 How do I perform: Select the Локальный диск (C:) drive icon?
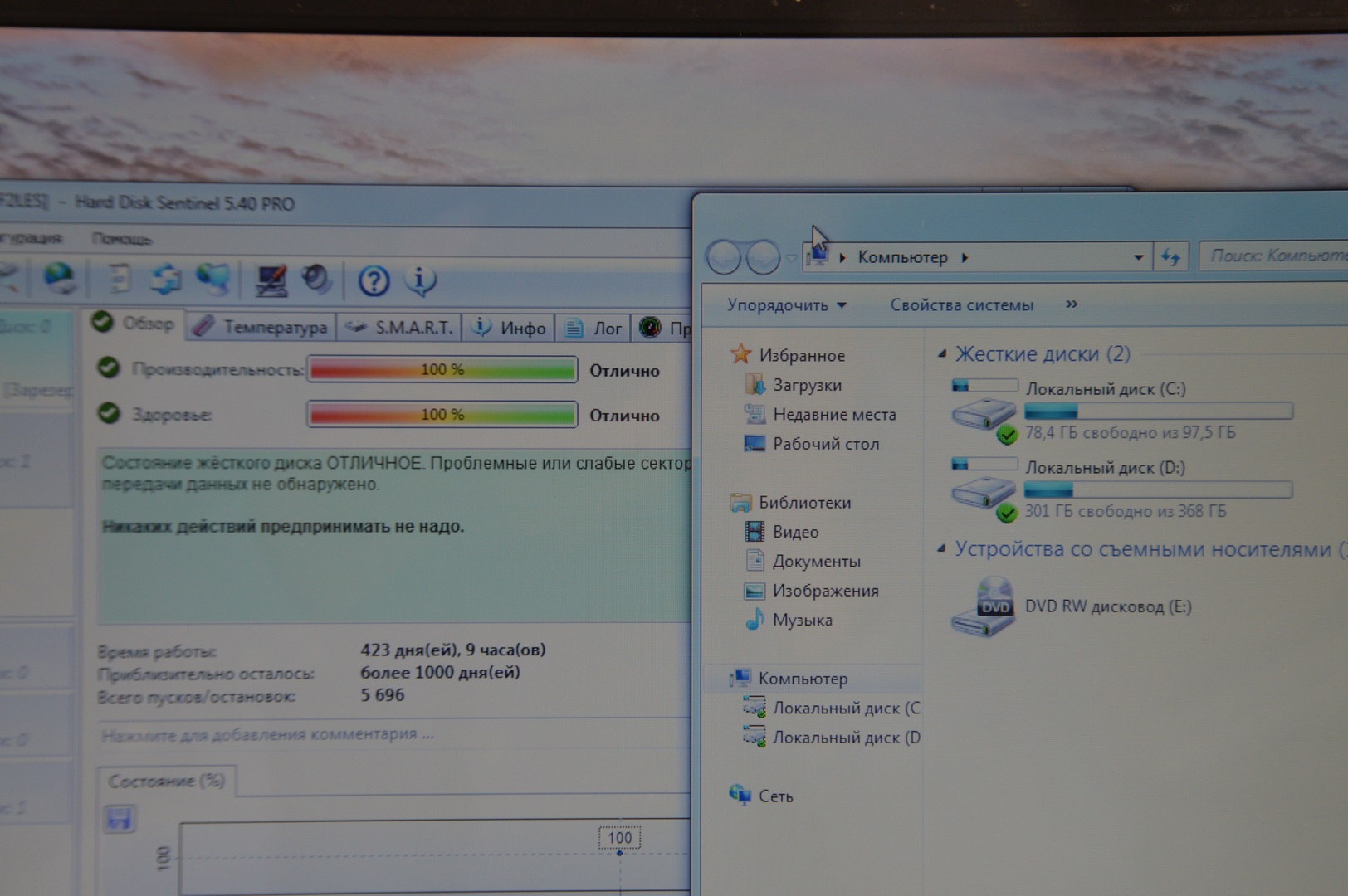[984, 411]
